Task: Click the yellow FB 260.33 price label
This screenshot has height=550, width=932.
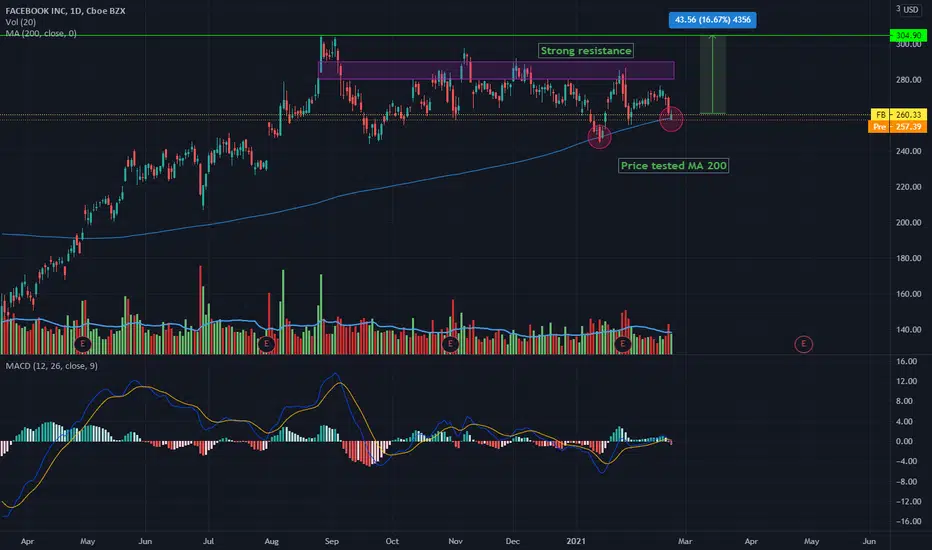Action: [898, 115]
